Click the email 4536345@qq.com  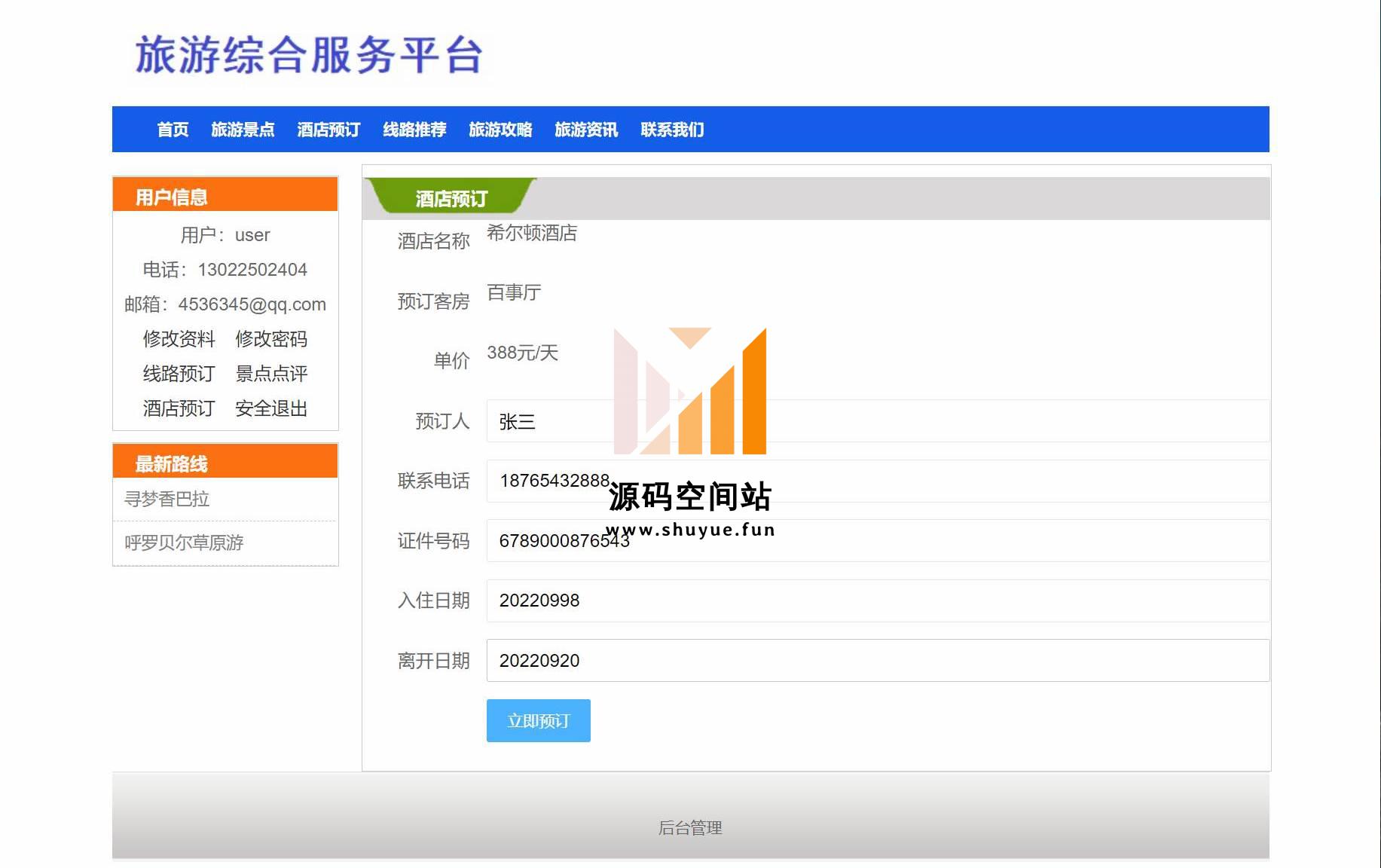[252, 304]
